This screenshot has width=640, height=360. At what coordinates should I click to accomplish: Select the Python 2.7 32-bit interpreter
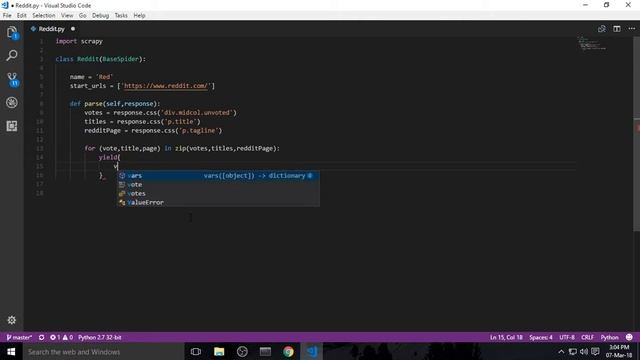tap(100, 338)
